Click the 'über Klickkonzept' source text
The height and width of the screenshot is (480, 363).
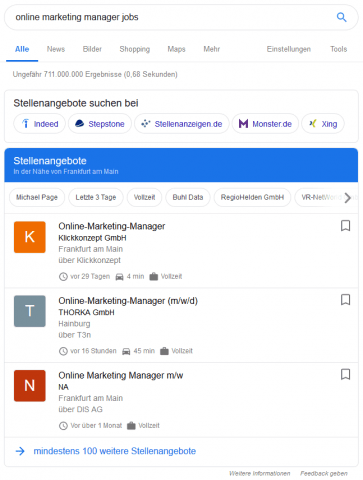coord(89,260)
